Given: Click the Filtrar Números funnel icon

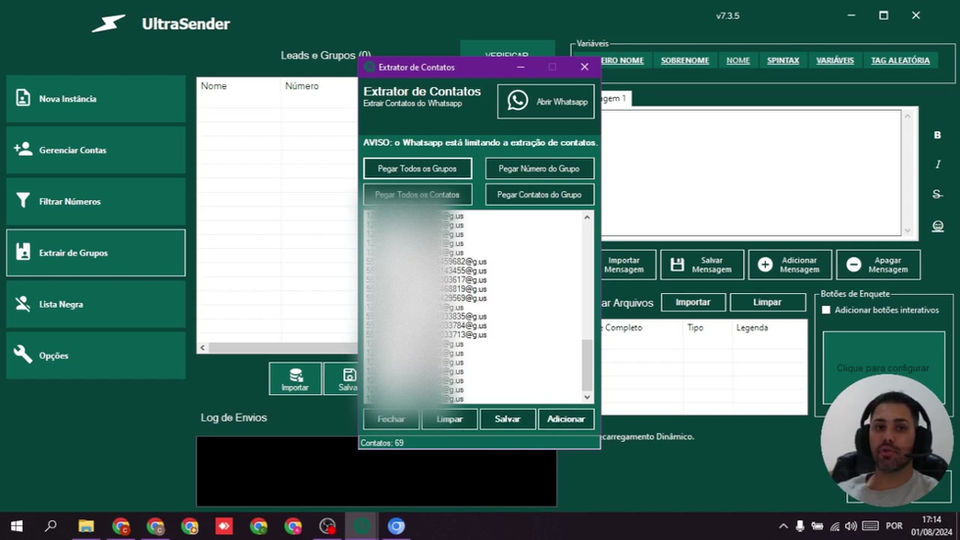Looking at the screenshot, I should click(23, 201).
